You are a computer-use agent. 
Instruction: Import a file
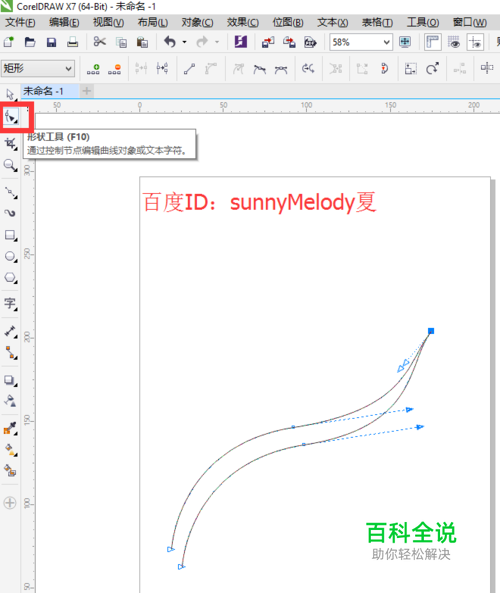268,42
